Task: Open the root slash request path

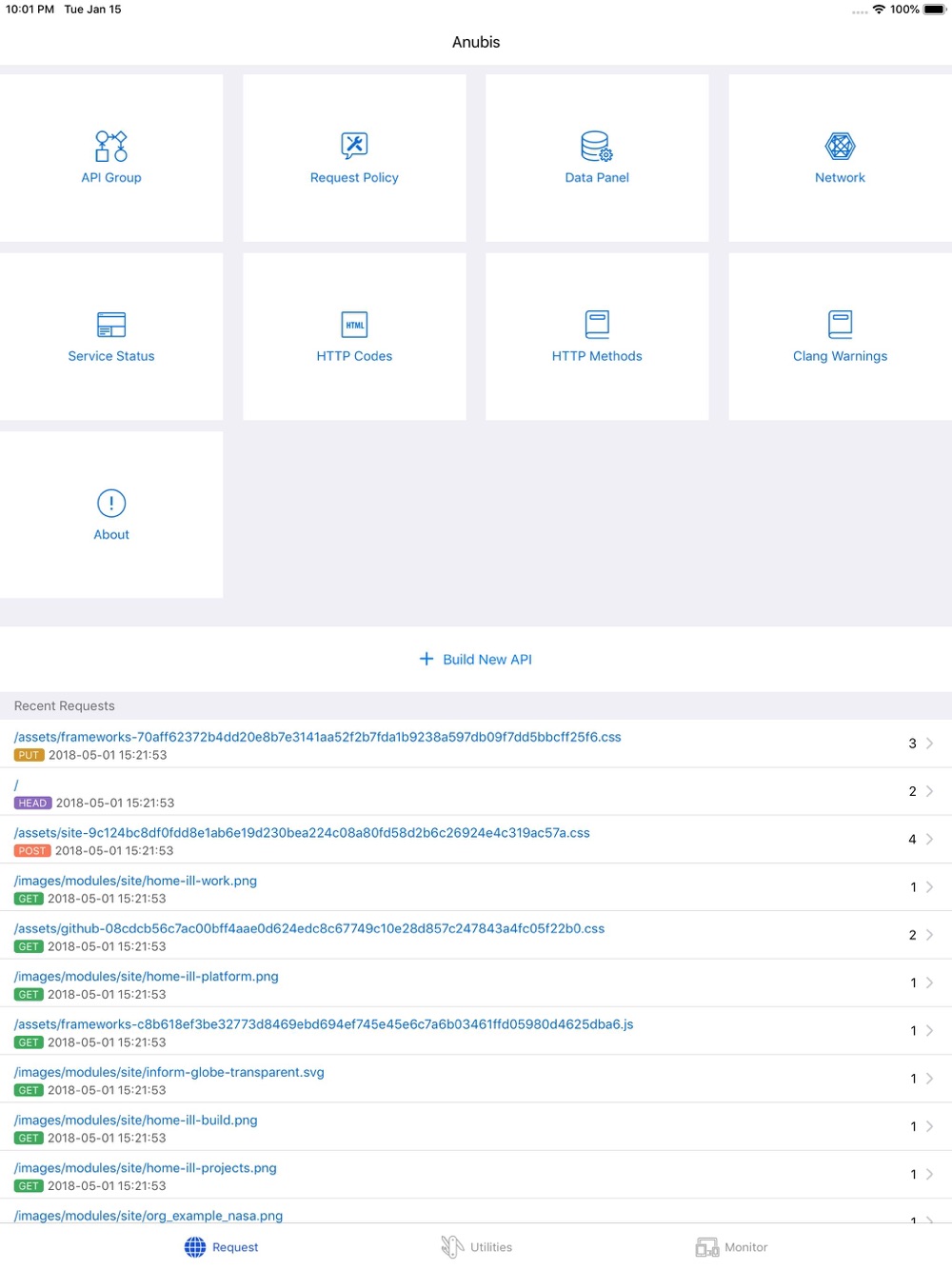Action: pyautogui.click(x=16, y=785)
